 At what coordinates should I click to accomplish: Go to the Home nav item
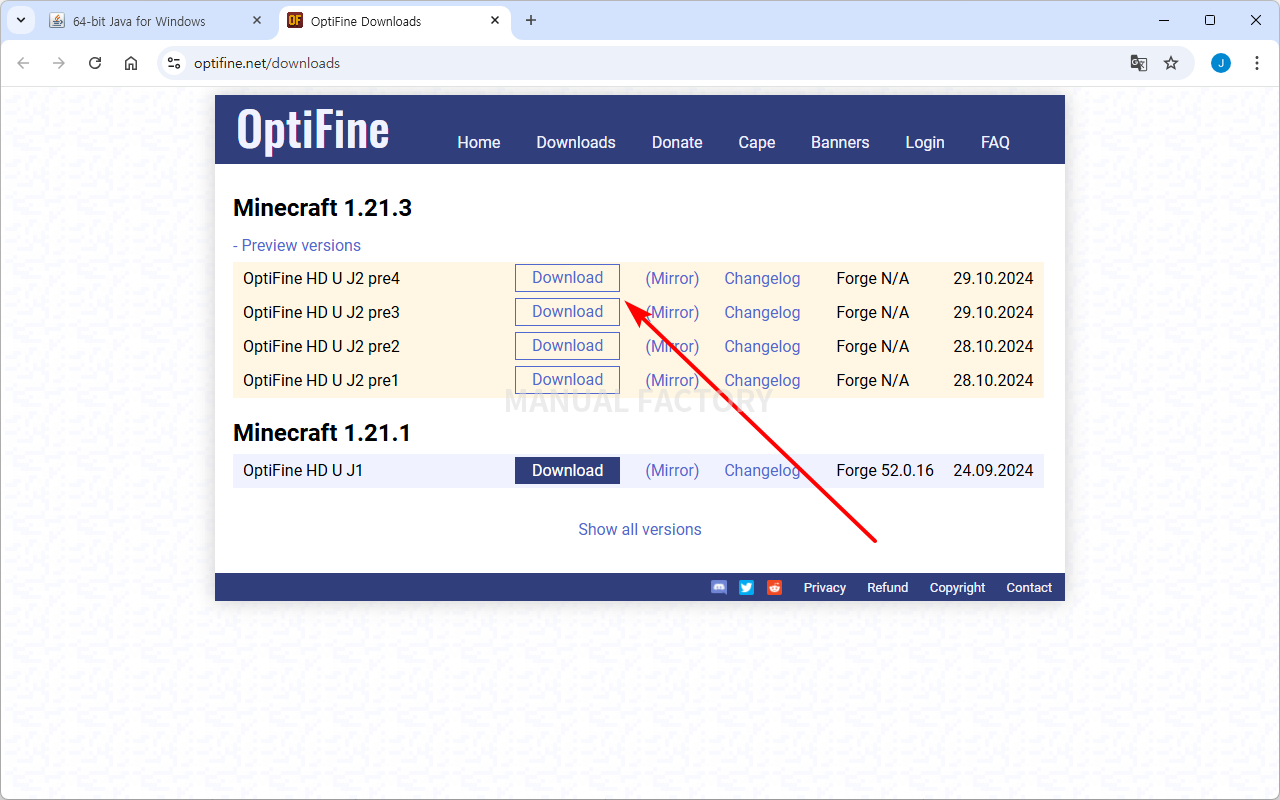[x=479, y=142]
